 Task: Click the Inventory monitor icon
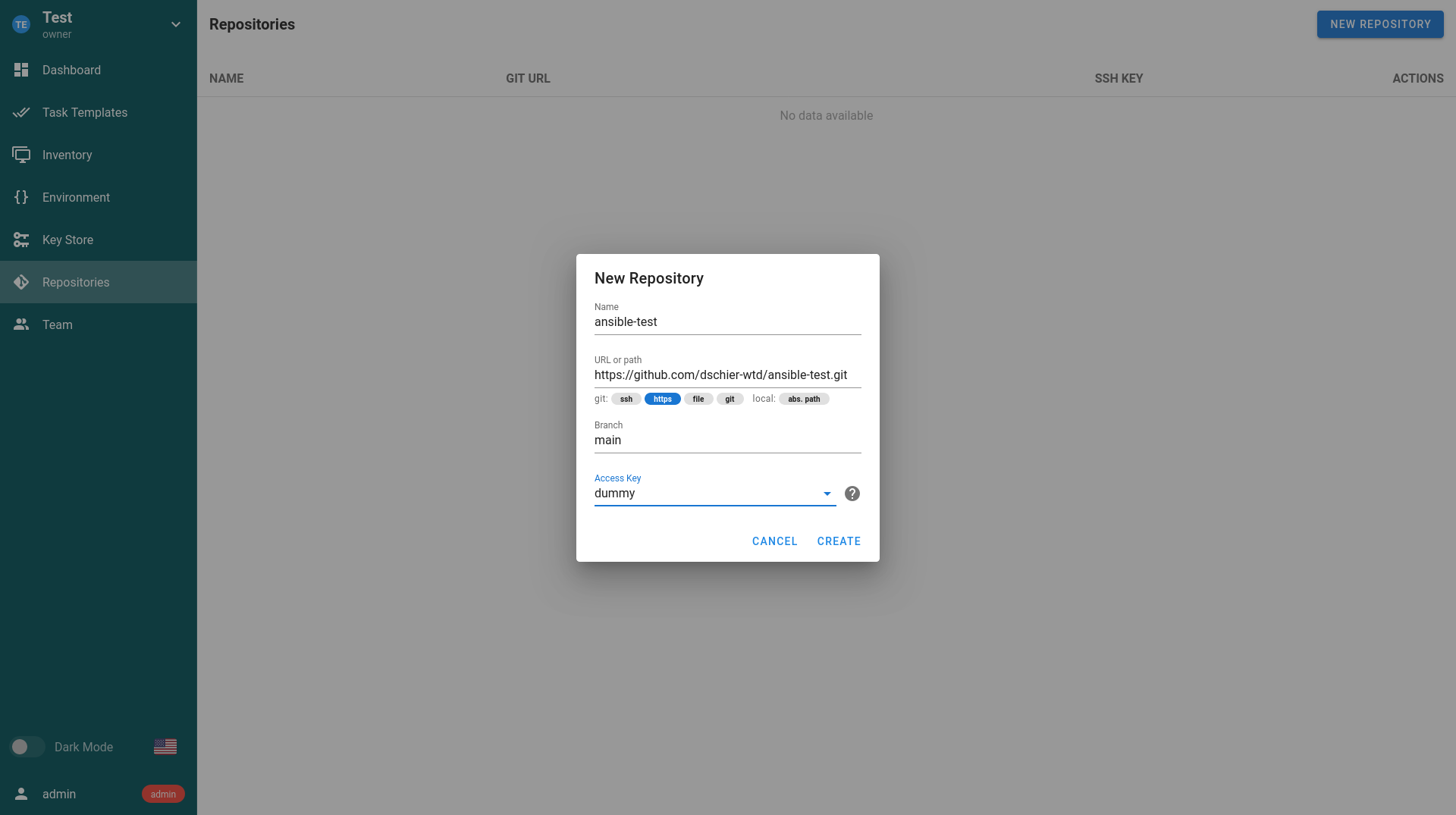21,155
